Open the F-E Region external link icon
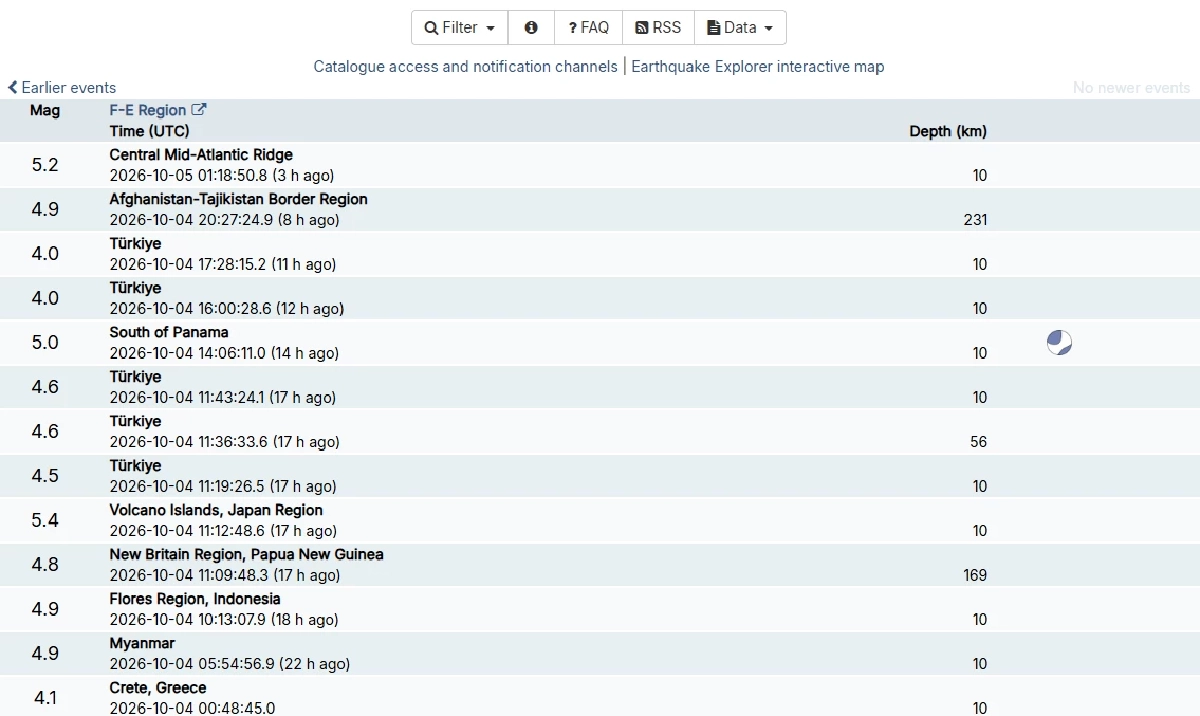The width and height of the screenshot is (1200, 716). (199, 110)
